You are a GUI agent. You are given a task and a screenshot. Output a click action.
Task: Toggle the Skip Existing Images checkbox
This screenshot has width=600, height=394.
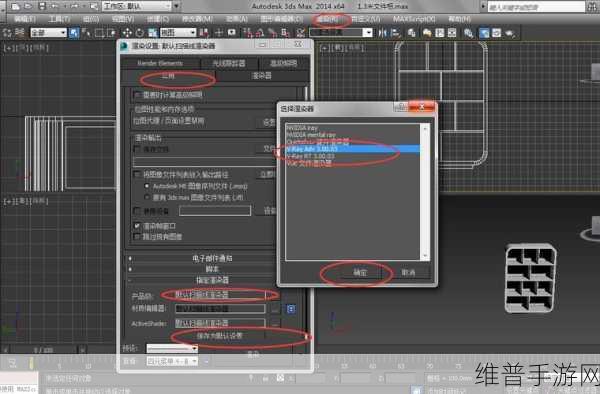click(x=137, y=237)
